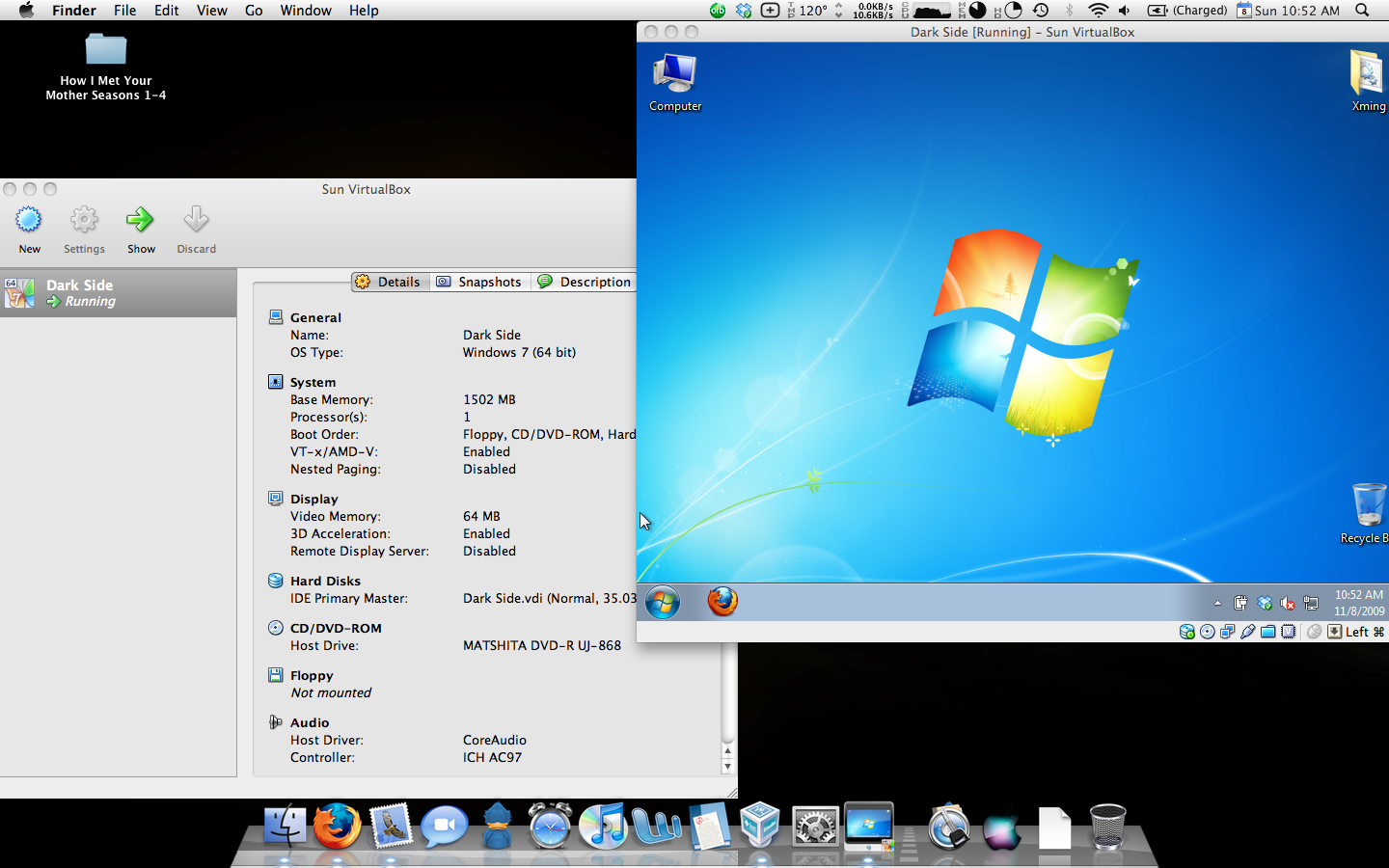This screenshot has height=868, width=1389.
Task: Switch to the Snapshots tab
Action: point(479,282)
